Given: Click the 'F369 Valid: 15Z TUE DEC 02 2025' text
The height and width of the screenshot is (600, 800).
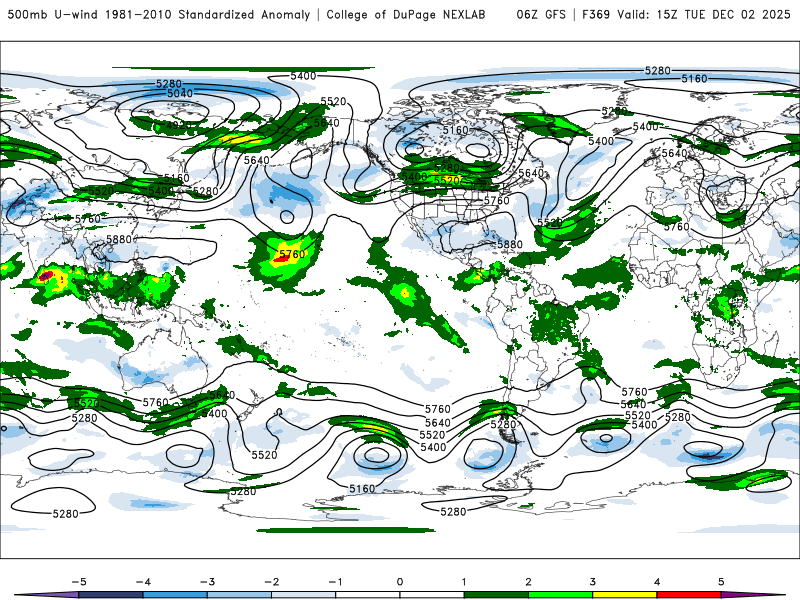Looking at the screenshot, I should coord(686,14).
